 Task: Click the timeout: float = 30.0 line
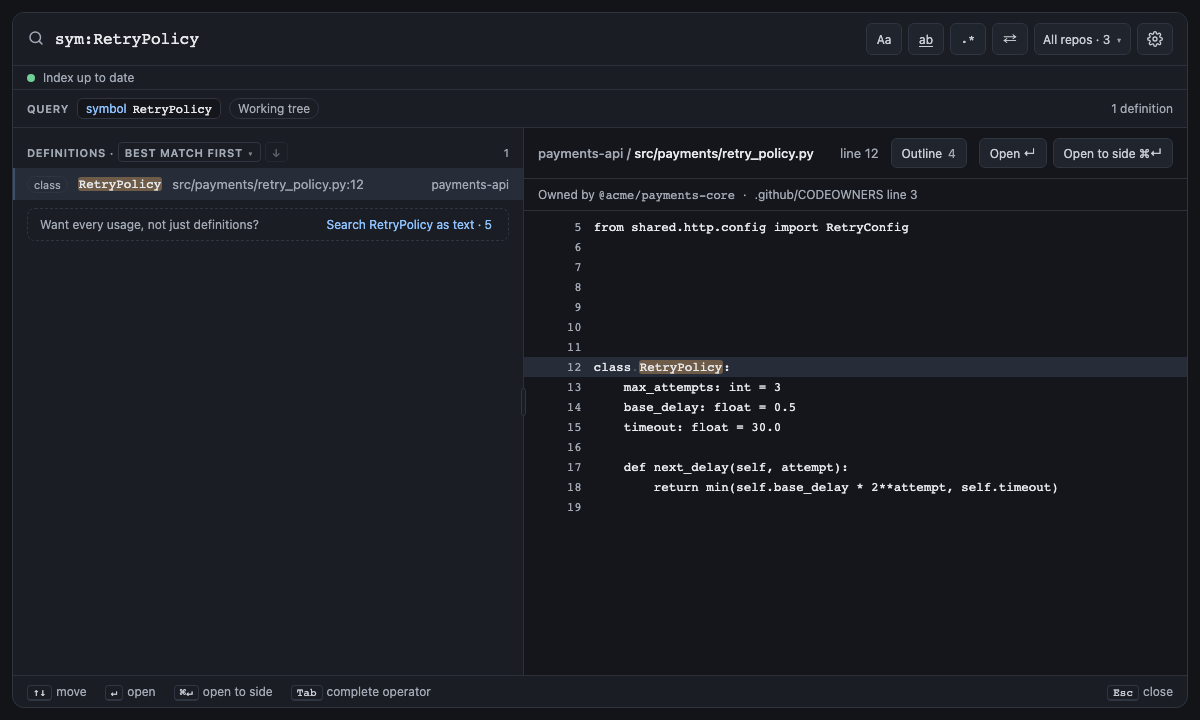tap(702, 427)
